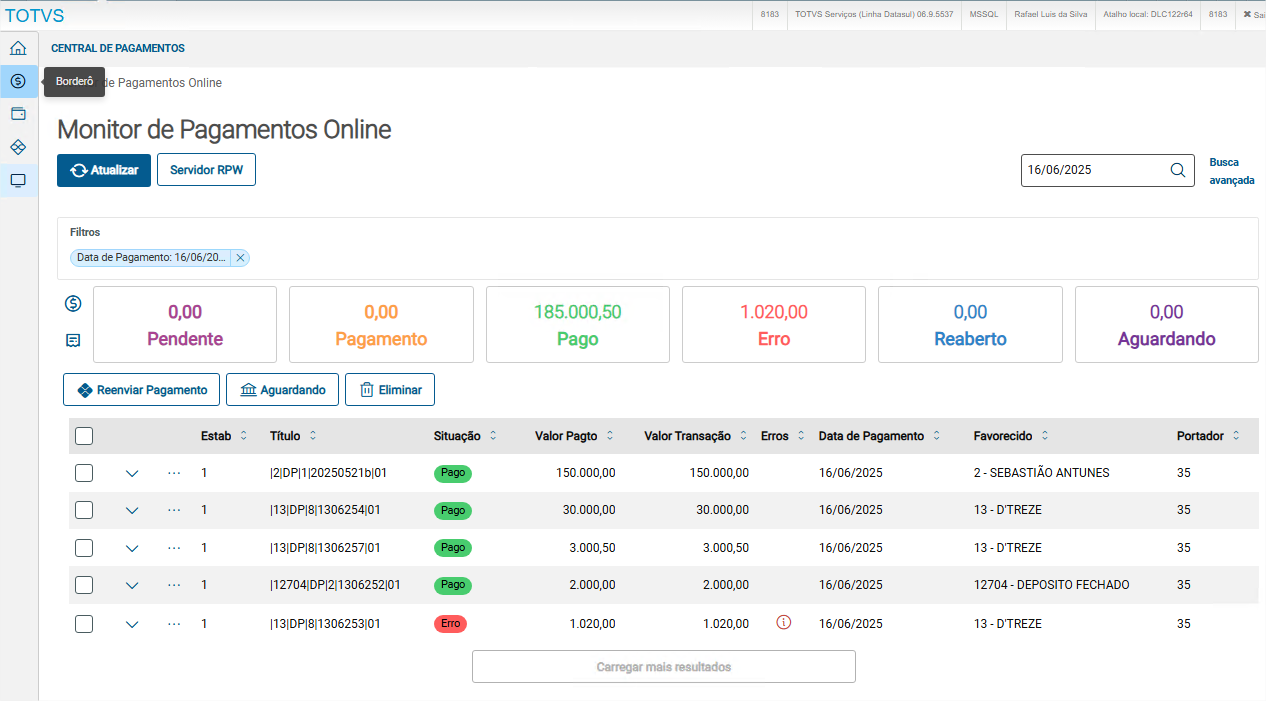Click the red Erro status badge

[450, 623]
